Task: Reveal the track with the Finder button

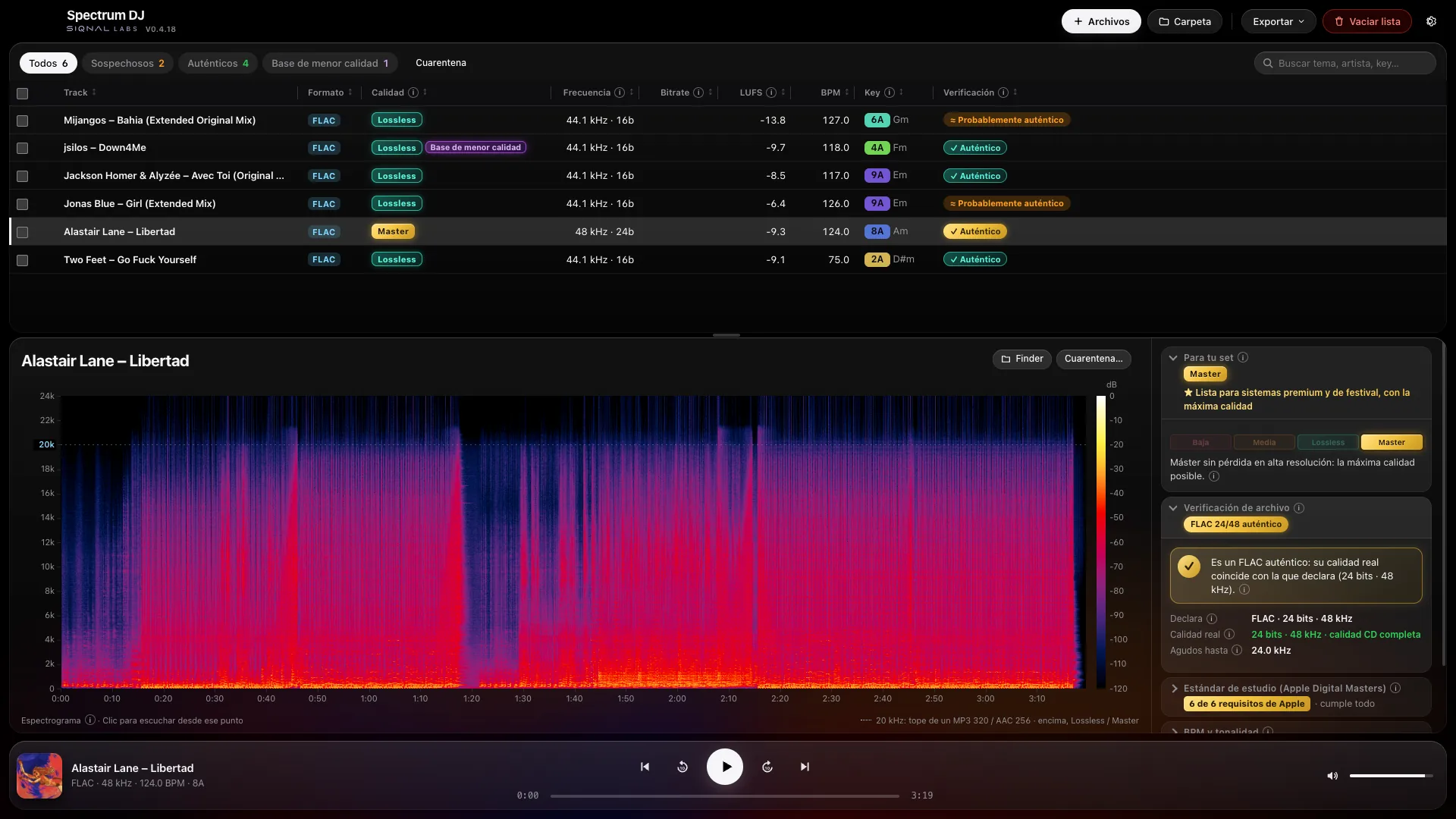Action: click(x=1021, y=359)
